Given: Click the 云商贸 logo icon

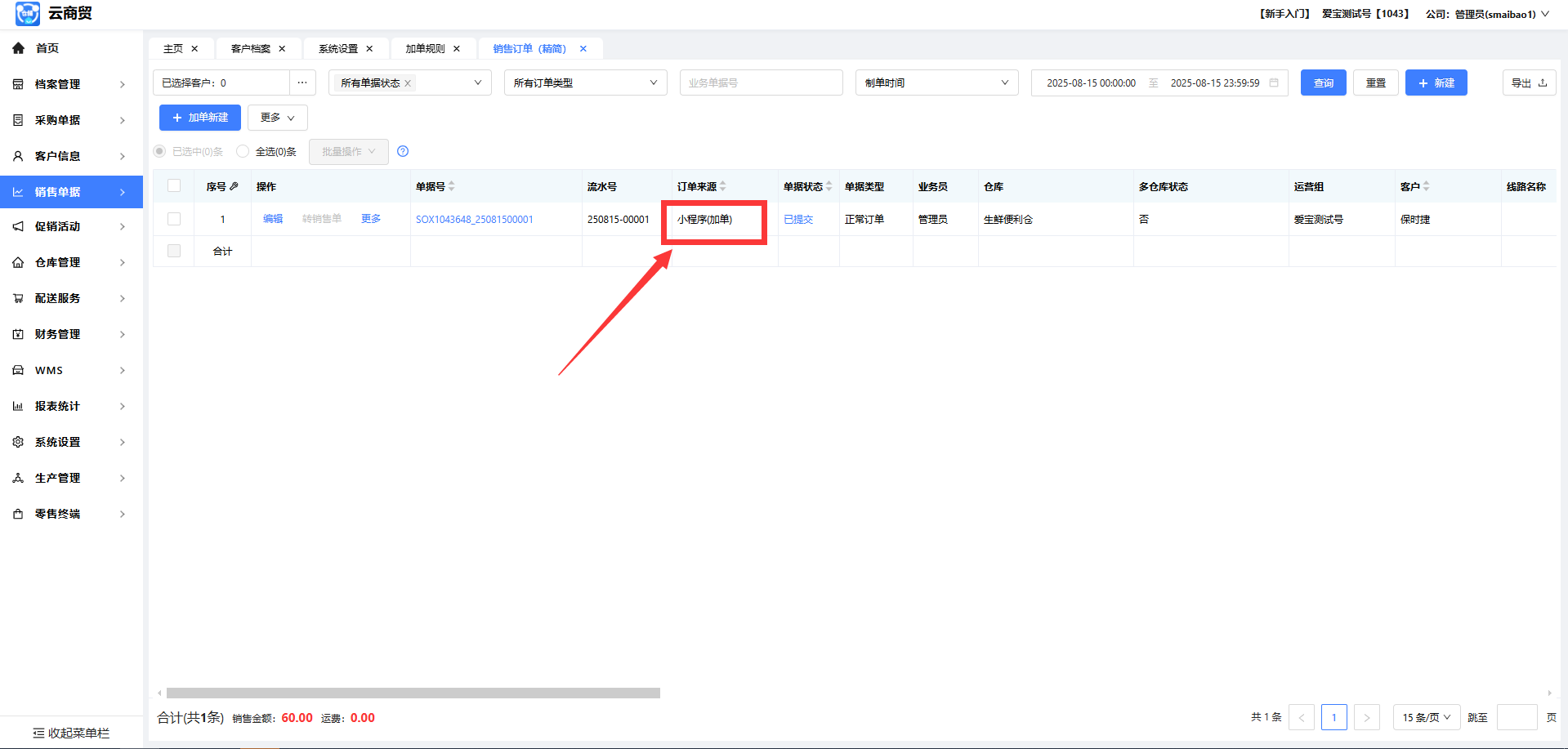Looking at the screenshot, I should (27, 14).
